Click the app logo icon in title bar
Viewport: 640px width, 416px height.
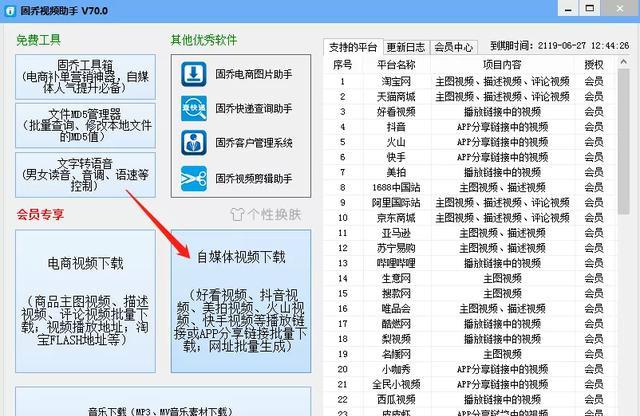click(9, 11)
